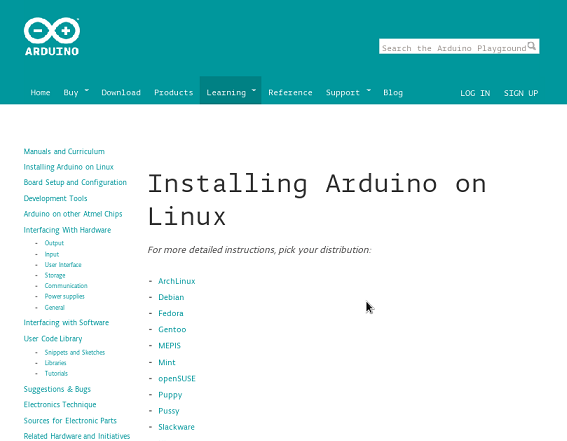Expand the Support dropdown arrow
567x441 pixels.
[369, 89]
